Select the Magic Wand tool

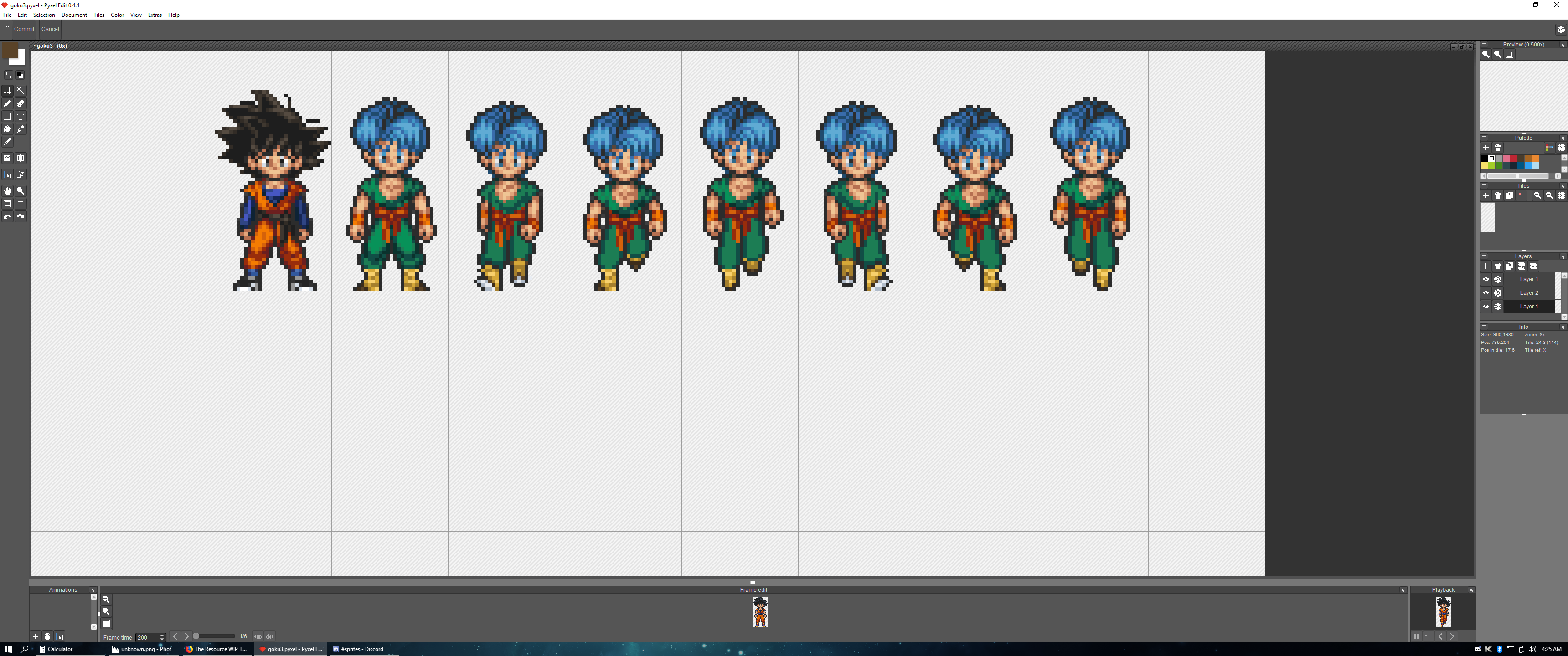(21, 91)
